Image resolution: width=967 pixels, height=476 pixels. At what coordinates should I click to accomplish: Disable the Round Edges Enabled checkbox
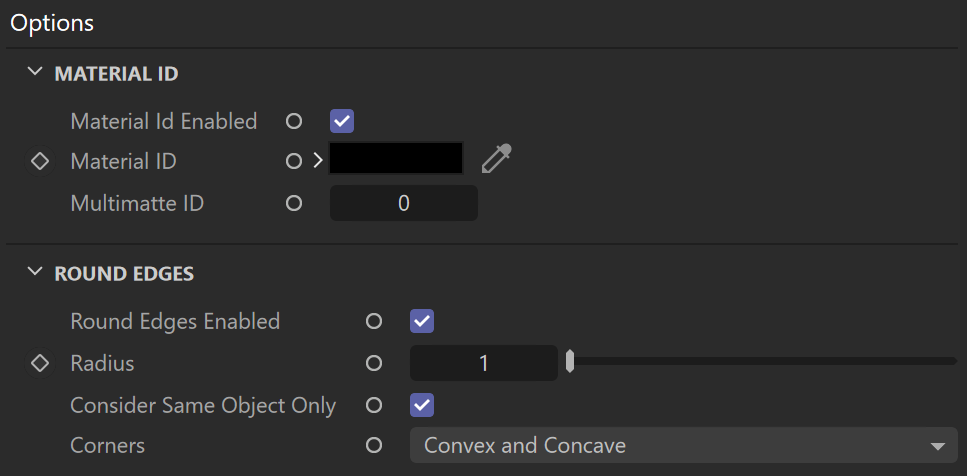[x=422, y=321]
